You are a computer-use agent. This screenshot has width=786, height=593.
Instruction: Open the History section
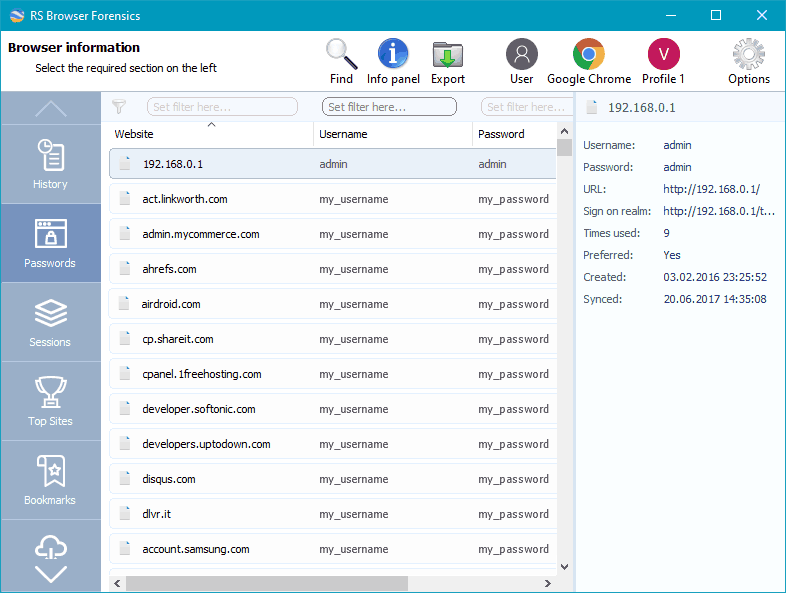click(x=50, y=164)
